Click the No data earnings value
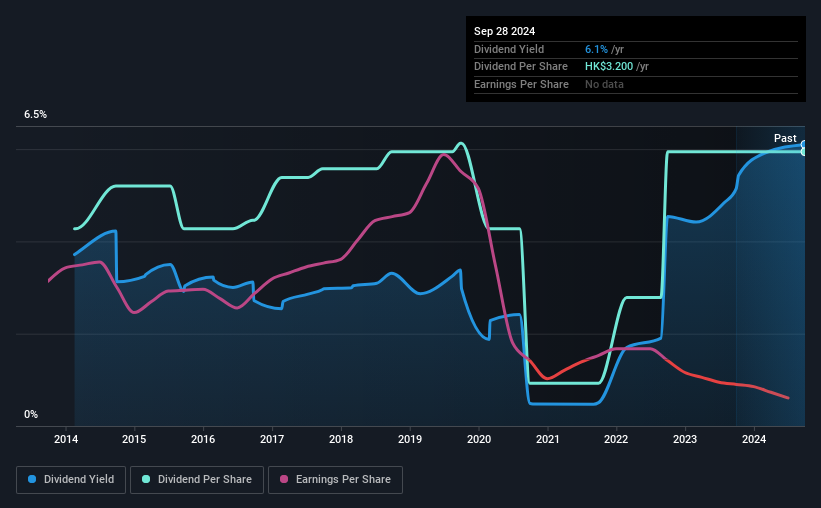The width and height of the screenshot is (821, 508). tap(604, 84)
